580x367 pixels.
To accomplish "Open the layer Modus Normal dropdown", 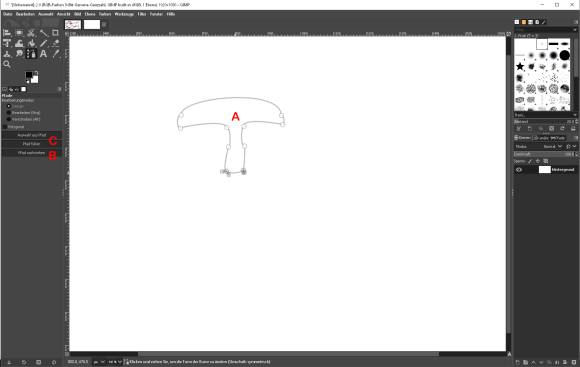I will click(552, 147).
